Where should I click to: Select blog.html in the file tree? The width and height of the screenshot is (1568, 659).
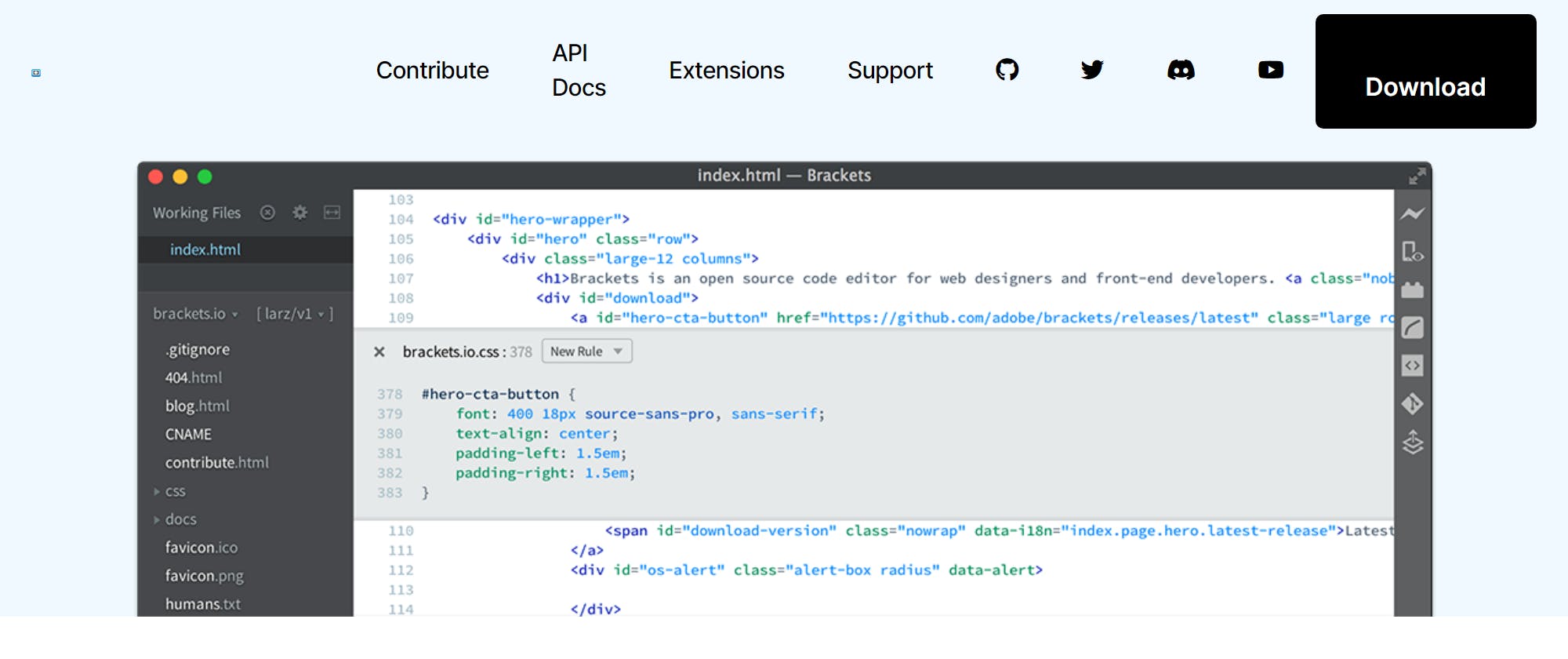point(198,406)
